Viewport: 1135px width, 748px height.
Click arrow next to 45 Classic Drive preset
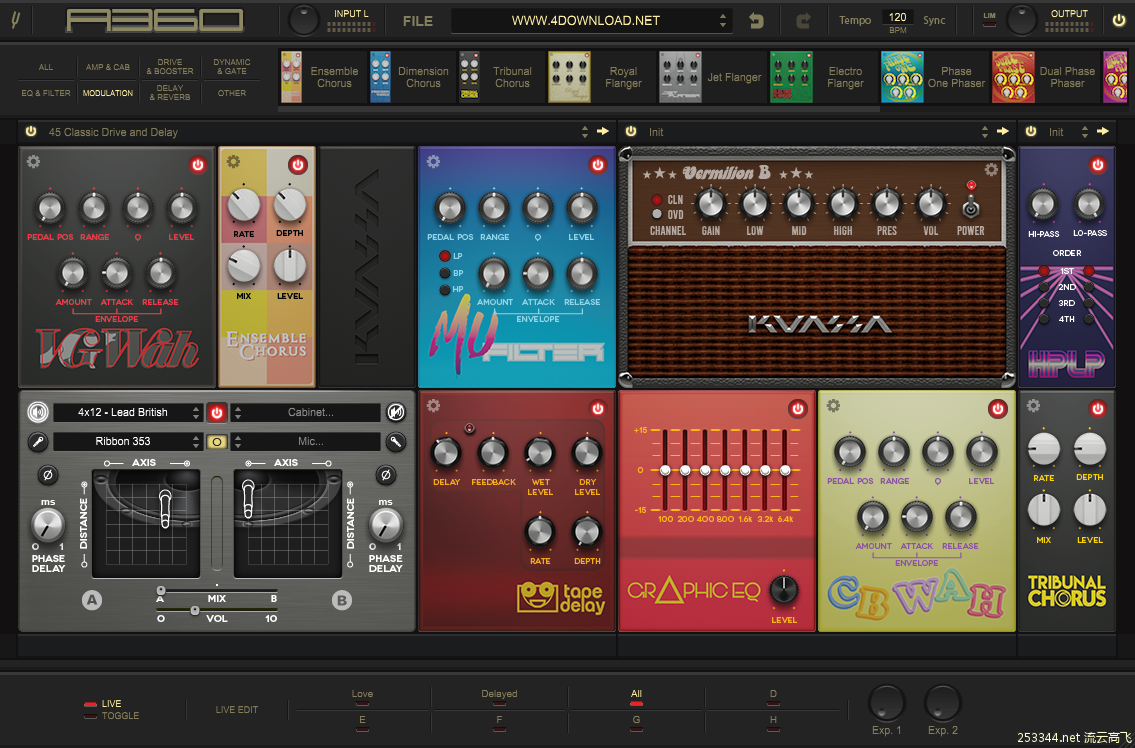pos(602,132)
